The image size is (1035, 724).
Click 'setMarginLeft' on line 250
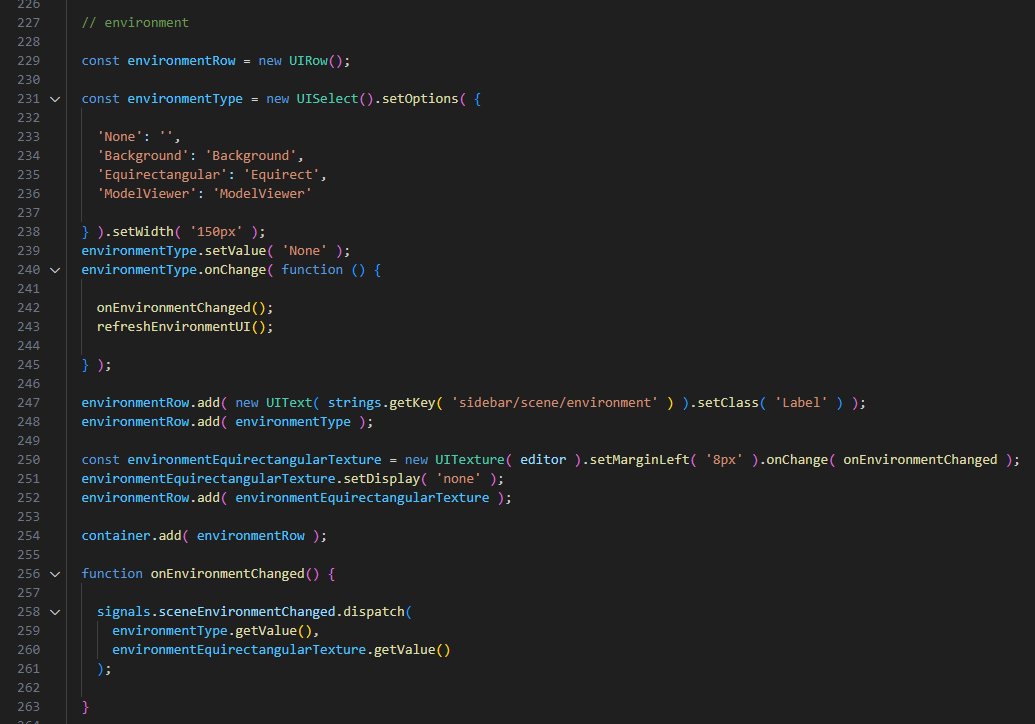[639, 460]
